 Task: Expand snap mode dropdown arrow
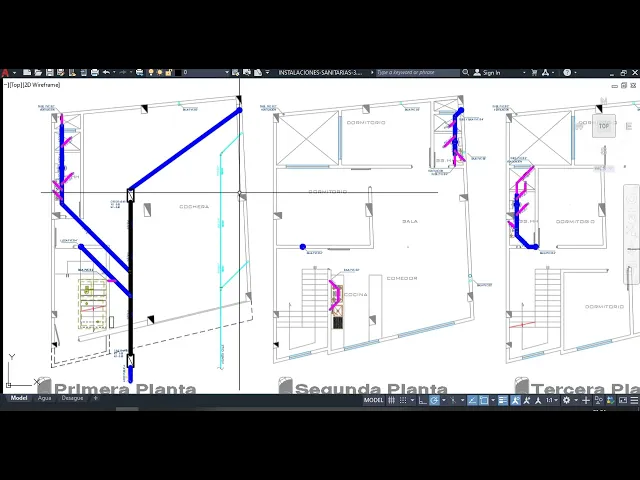tap(412, 400)
